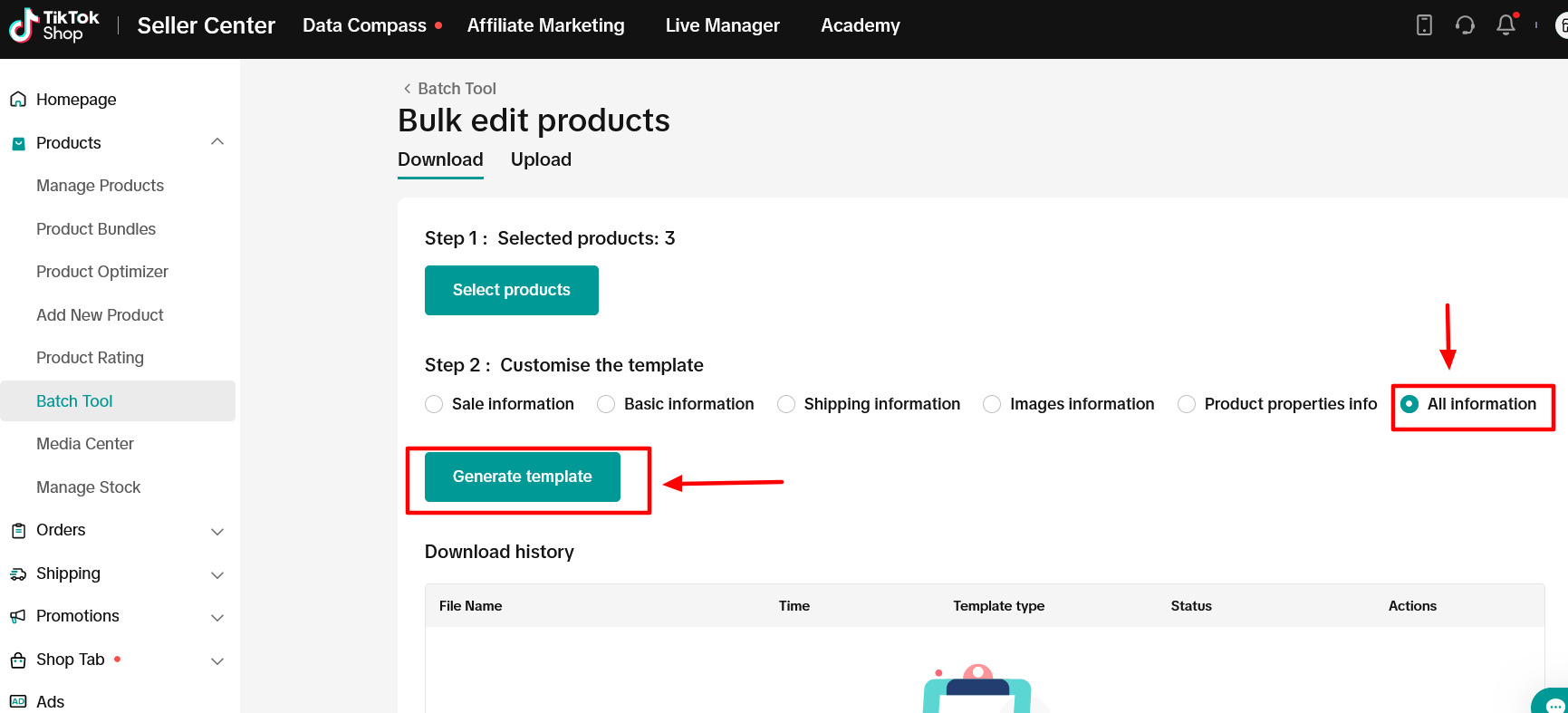Go back to Batch Tool breadcrumb

pos(449,89)
